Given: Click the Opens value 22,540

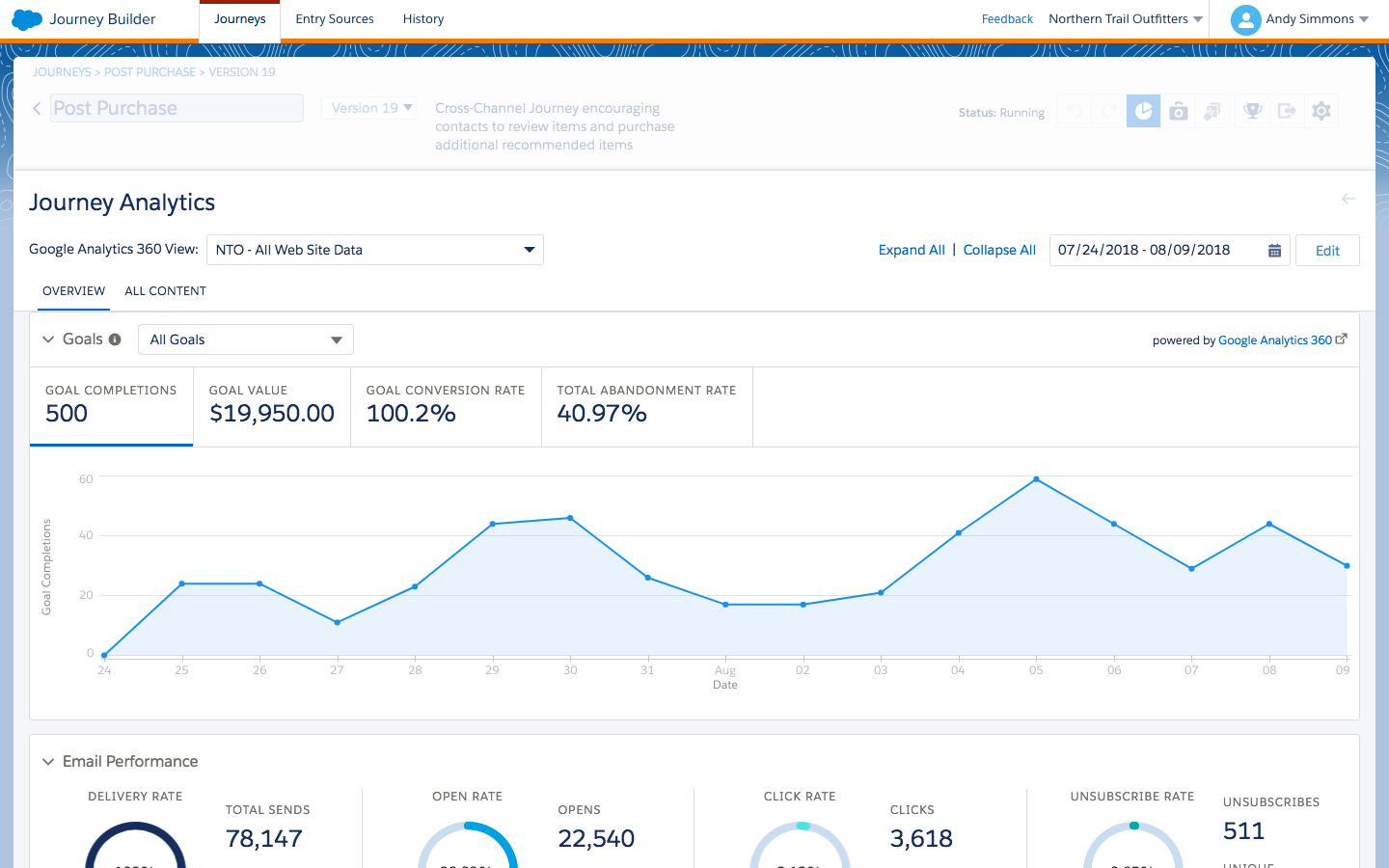Looking at the screenshot, I should 596,839.
